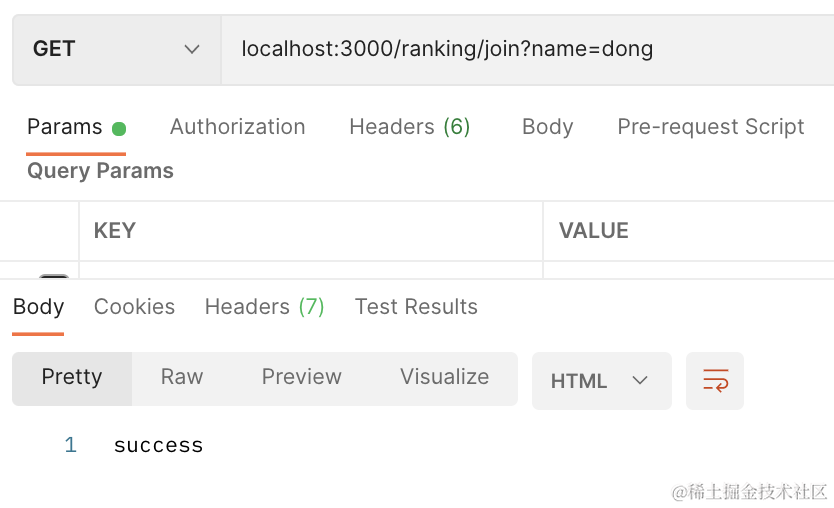Viewport: 834px width, 508px height.
Task: Open the Visualize response view
Action: [444, 377]
